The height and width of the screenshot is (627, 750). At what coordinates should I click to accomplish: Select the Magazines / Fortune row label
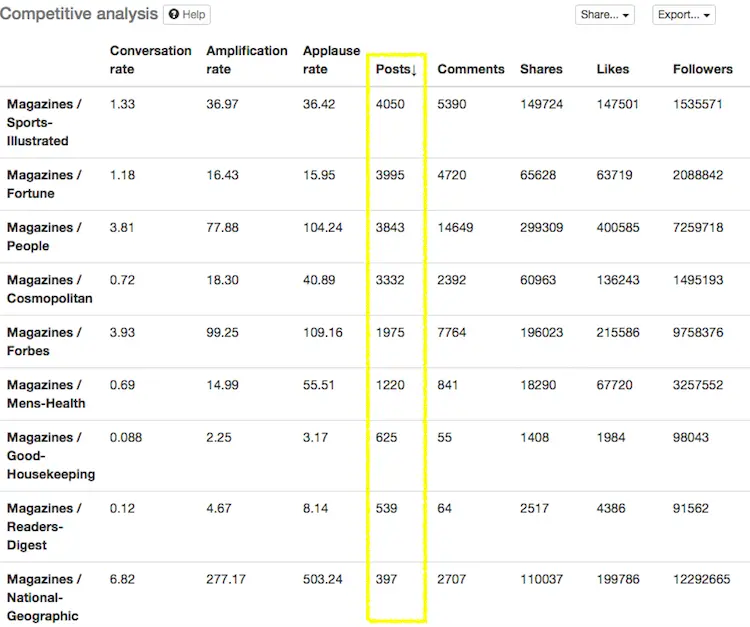pos(44,184)
